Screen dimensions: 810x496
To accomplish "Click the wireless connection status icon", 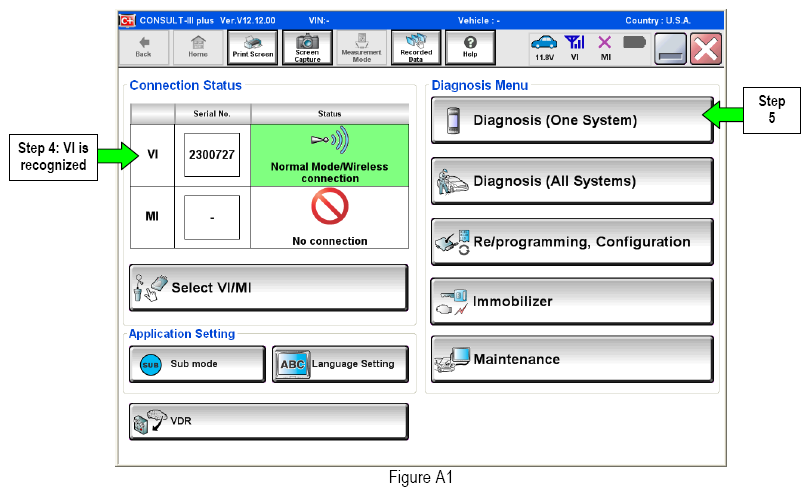I will click(x=330, y=140).
